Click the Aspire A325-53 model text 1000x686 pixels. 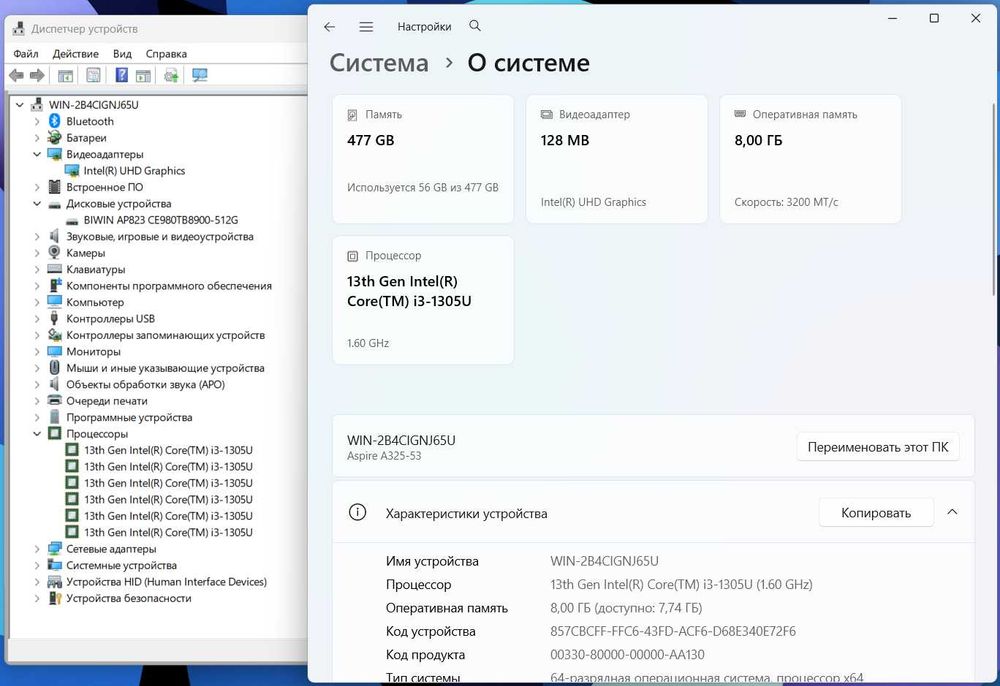click(384, 456)
